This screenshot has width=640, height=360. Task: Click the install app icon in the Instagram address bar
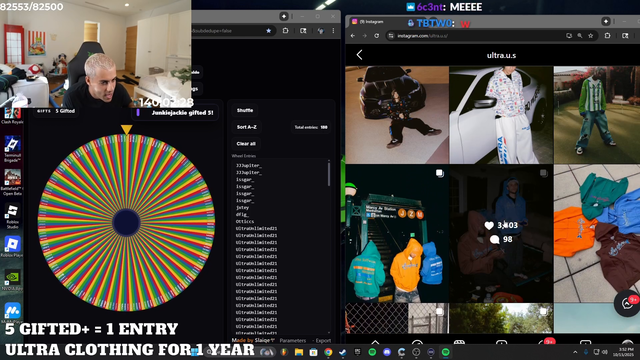pos(569,36)
